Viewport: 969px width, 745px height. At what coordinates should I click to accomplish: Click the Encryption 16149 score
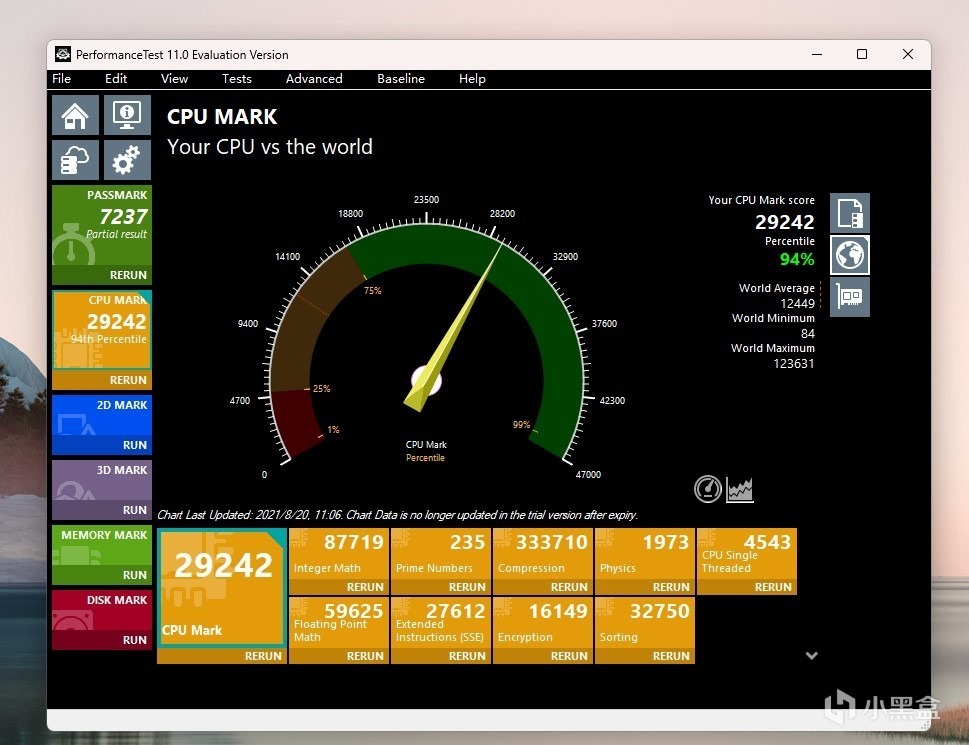pyautogui.click(x=558, y=611)
